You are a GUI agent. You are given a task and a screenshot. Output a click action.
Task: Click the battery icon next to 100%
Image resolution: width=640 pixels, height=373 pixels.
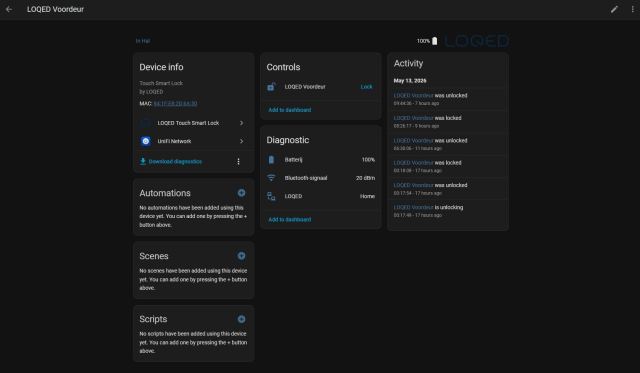pyautogui.click(x=435, y=41)
